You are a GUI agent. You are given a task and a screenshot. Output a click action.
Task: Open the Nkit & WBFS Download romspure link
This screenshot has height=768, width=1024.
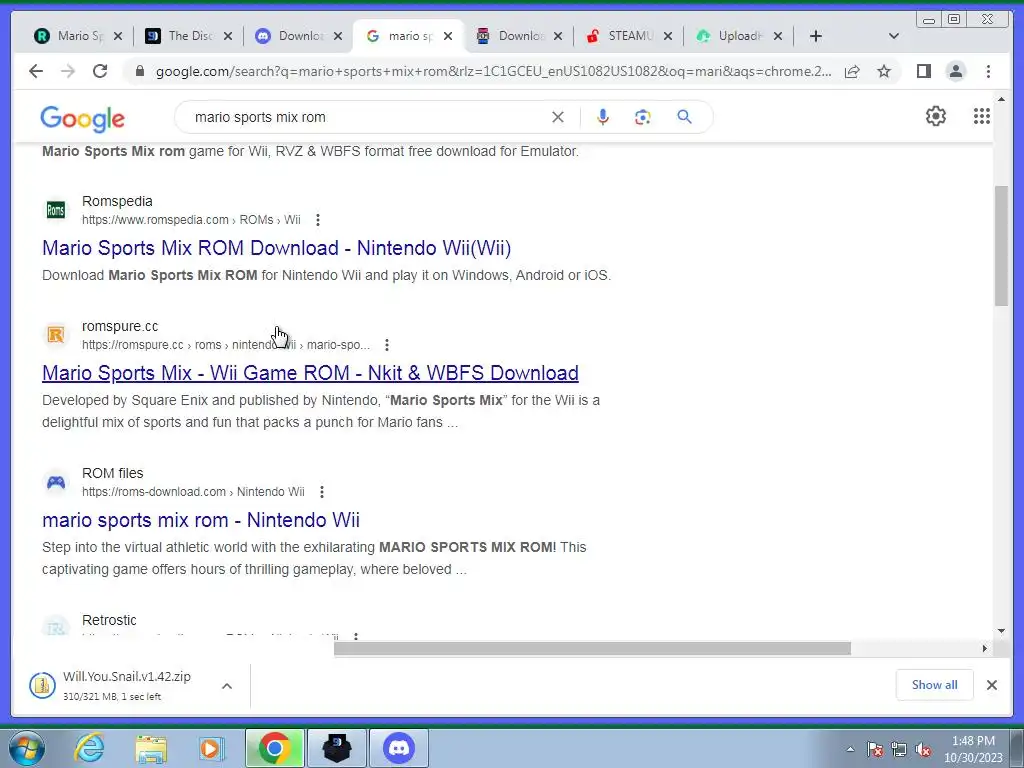(310, 373)
